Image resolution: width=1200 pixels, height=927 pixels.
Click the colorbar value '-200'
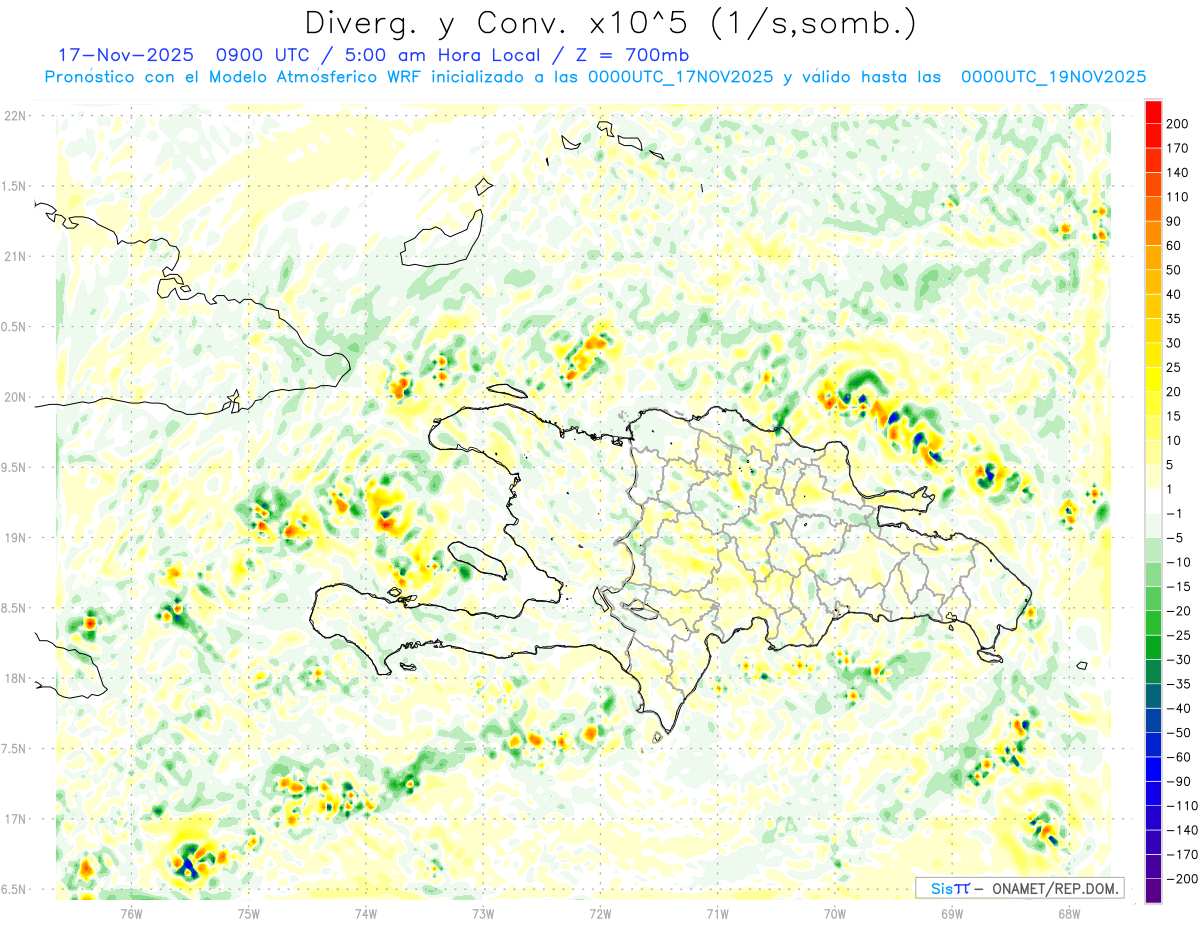click(1182, 879)
